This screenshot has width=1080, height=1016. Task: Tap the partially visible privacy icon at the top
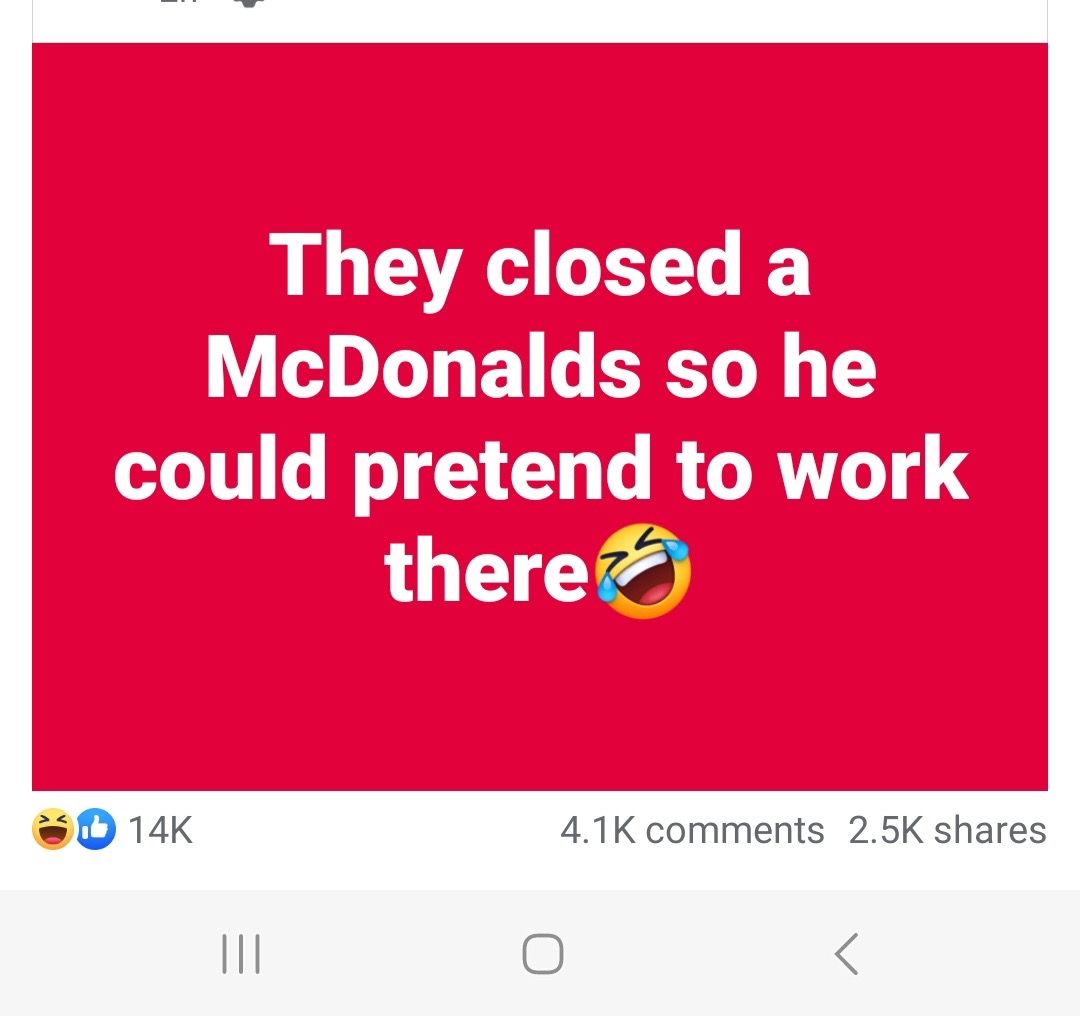pyautogui.click(x=249, y=3)
